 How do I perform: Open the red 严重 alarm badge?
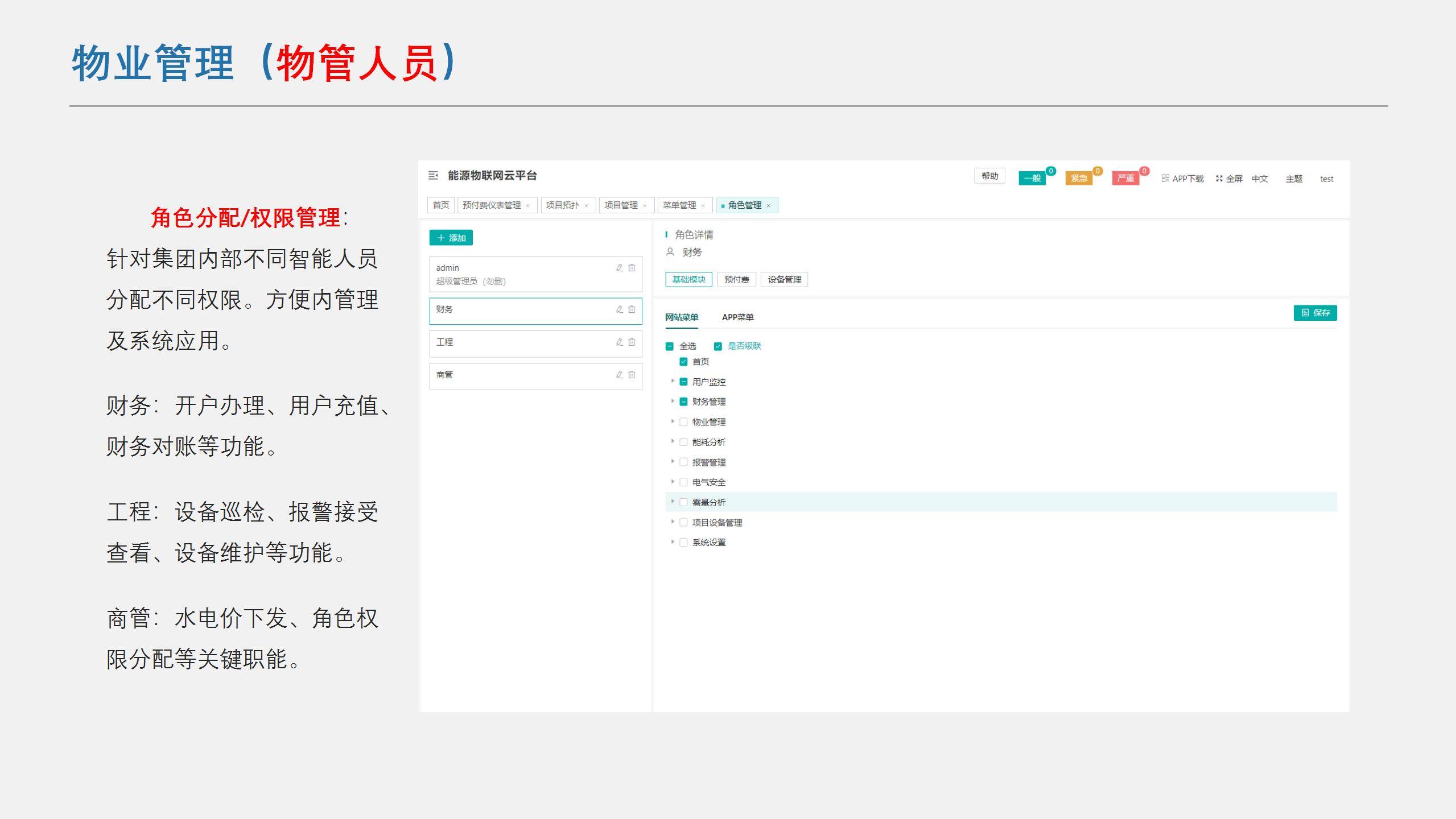(1125, 179)
